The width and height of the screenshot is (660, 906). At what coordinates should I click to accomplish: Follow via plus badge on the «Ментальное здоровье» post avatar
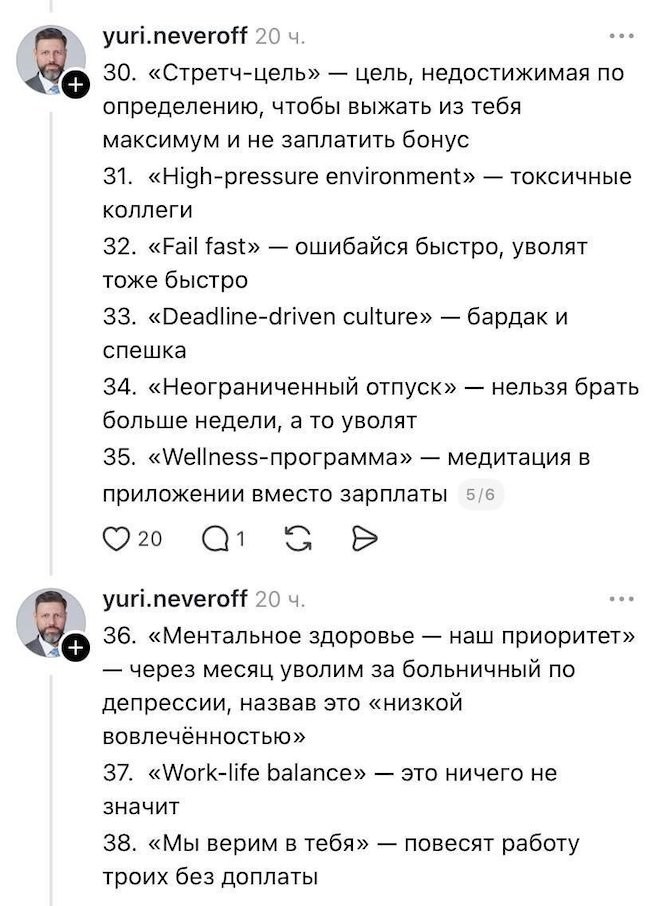point(76,648)
